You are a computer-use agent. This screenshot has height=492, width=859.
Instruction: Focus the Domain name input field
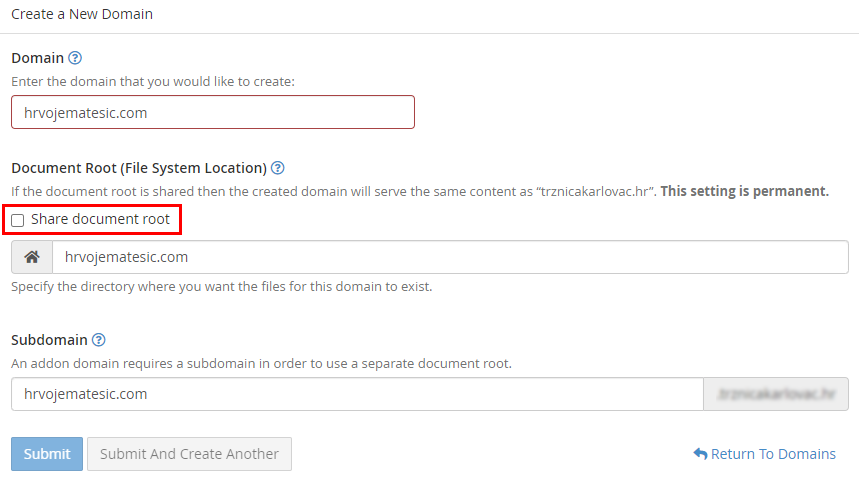(x=212, y=113)
